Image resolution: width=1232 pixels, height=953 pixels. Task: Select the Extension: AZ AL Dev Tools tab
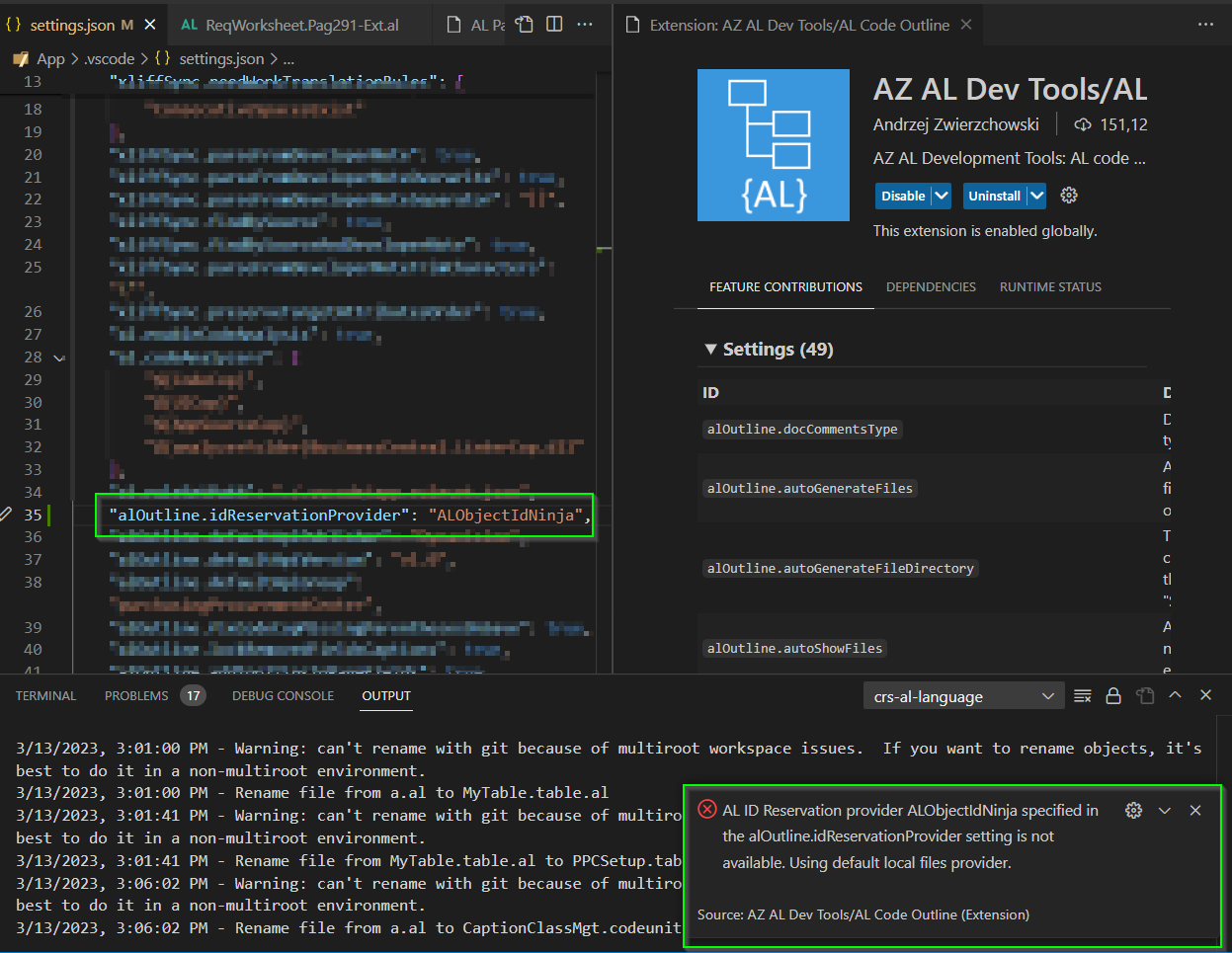(799, 25)
